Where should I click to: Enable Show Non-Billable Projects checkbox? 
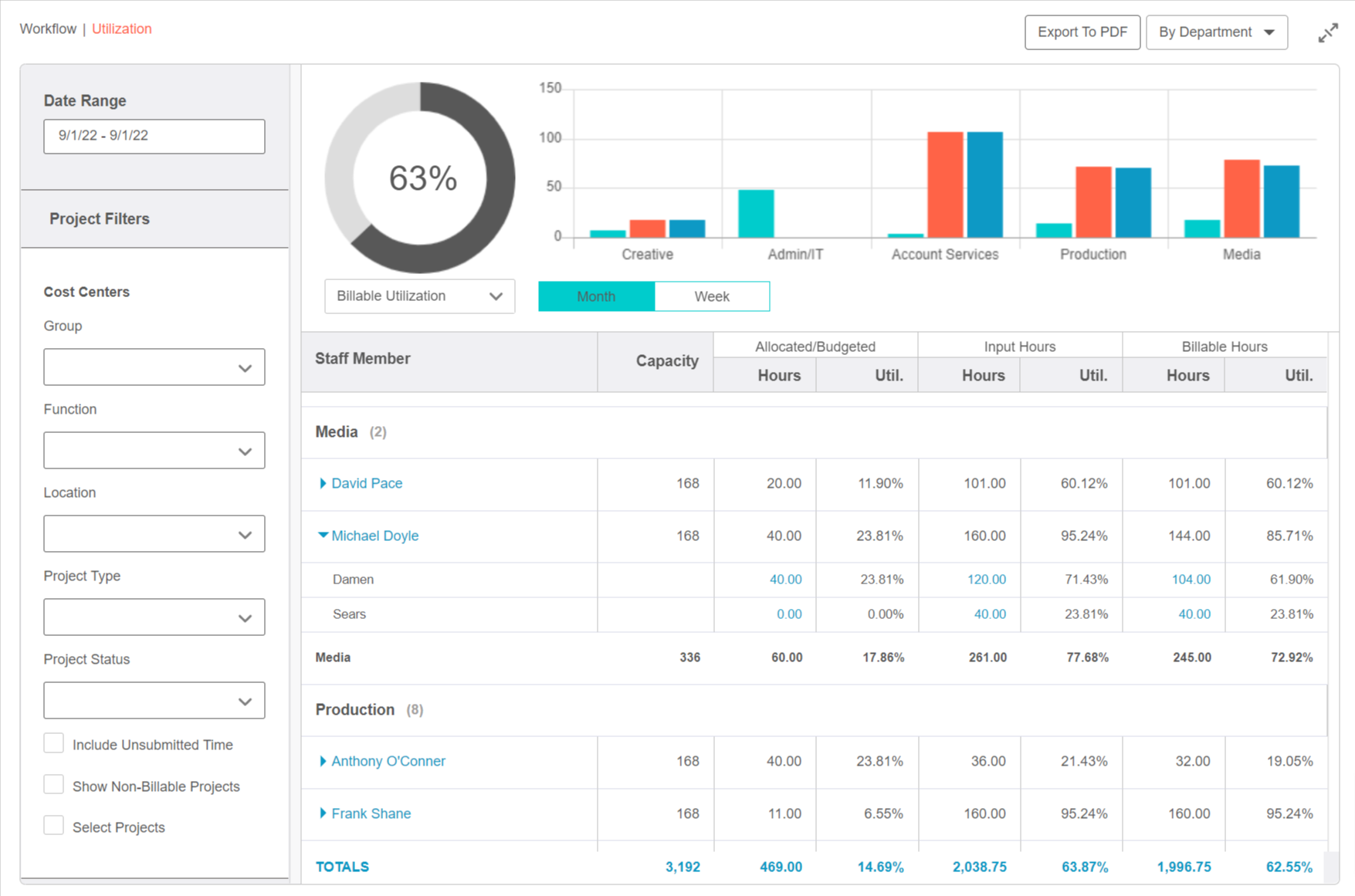click(x=53, y=785)
